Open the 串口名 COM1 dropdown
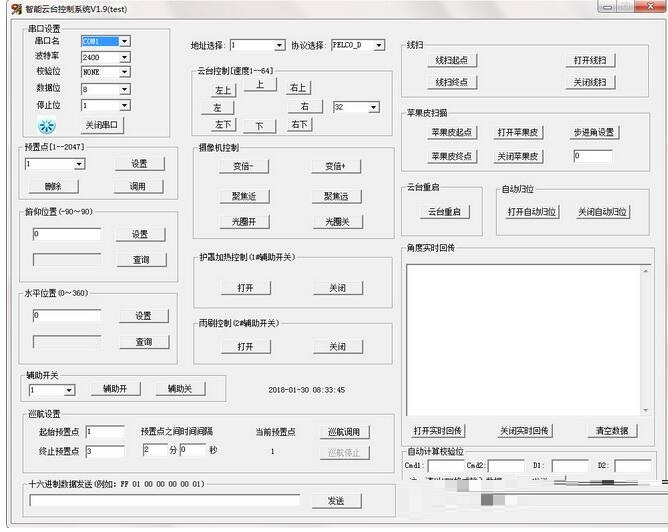 click(x=124, y=42)
